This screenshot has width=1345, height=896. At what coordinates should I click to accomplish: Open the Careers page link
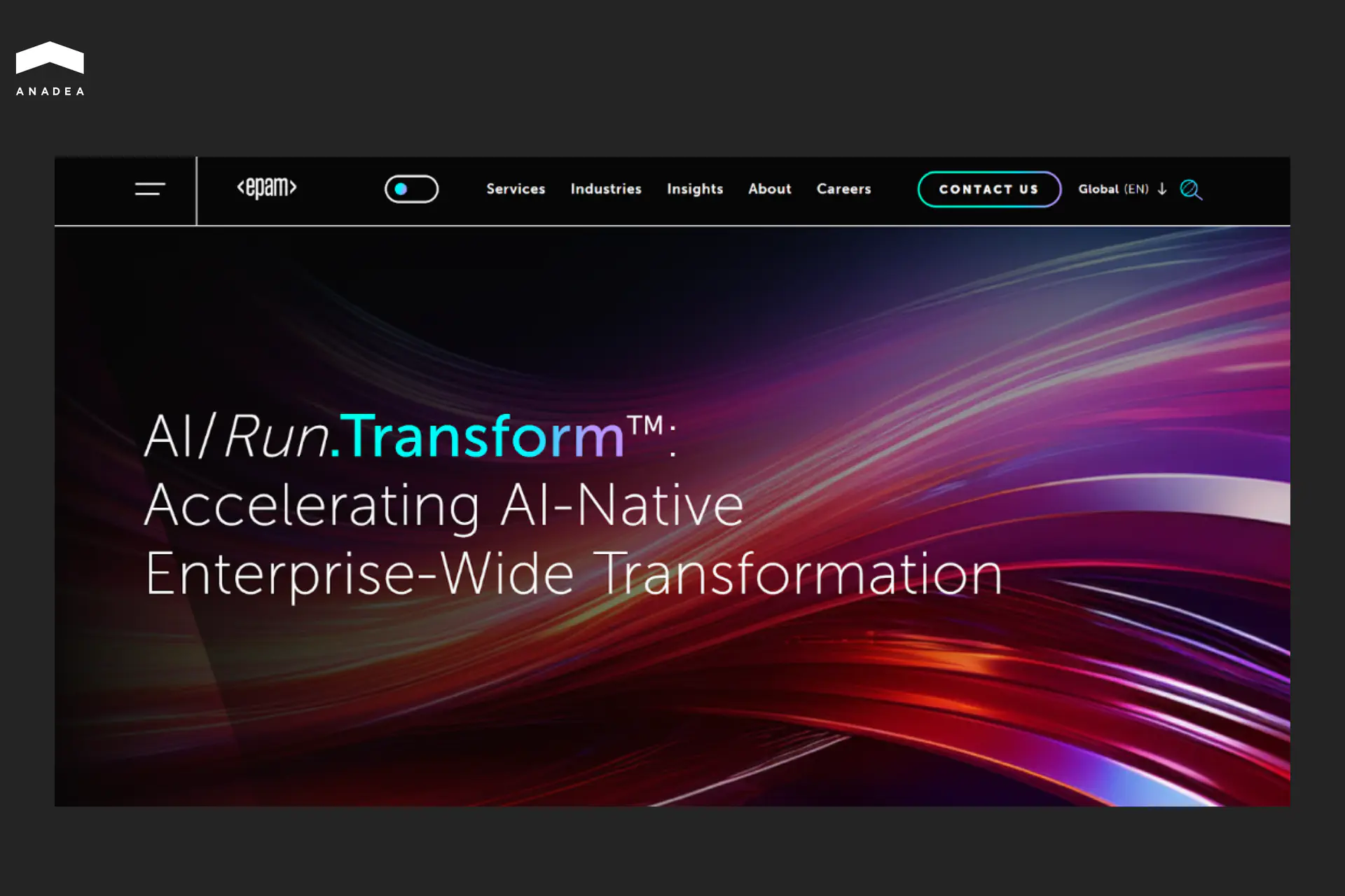pos(843,189)
